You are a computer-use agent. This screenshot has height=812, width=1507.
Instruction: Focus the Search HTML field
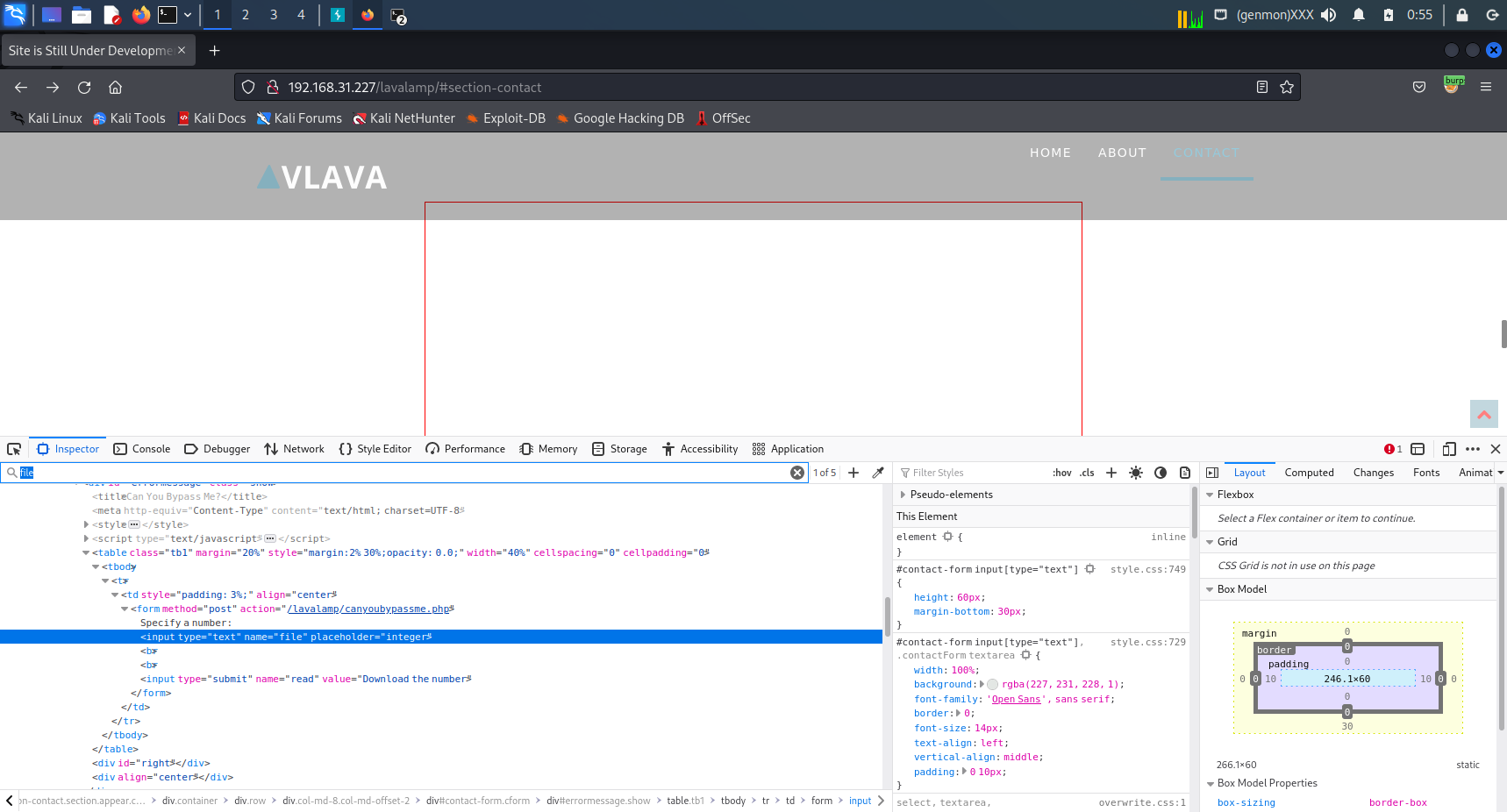[404, 473]
